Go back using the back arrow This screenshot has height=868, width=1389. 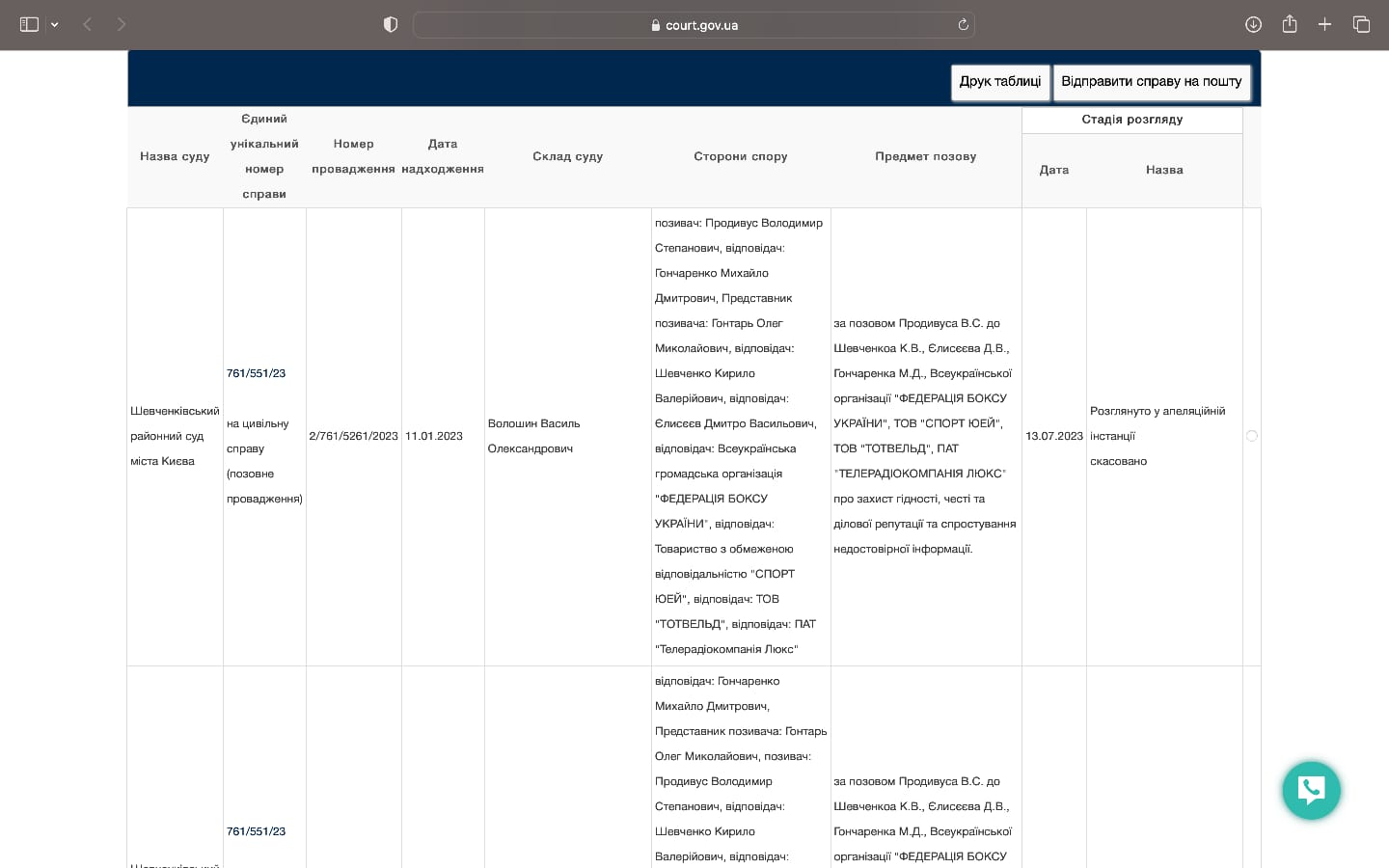pos(88,24)
